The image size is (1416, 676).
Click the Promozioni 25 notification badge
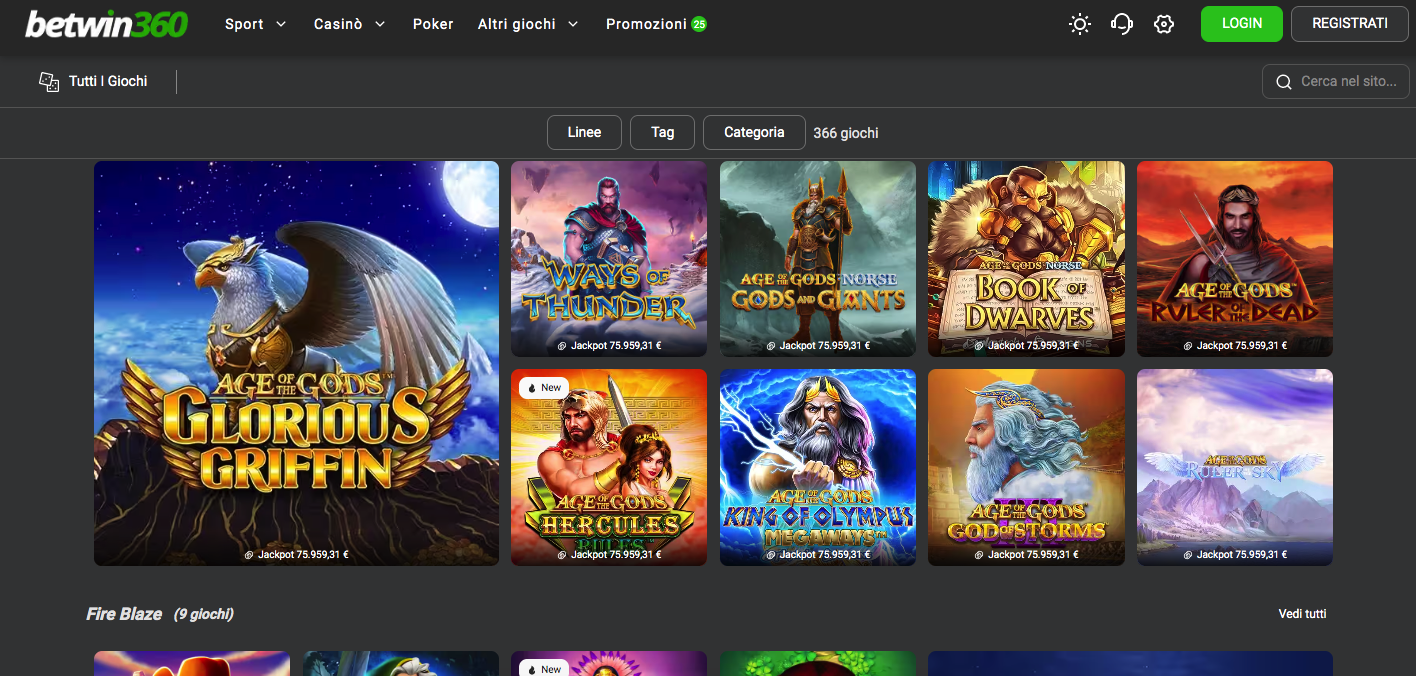pyautogui.click(x=699, y=24)
